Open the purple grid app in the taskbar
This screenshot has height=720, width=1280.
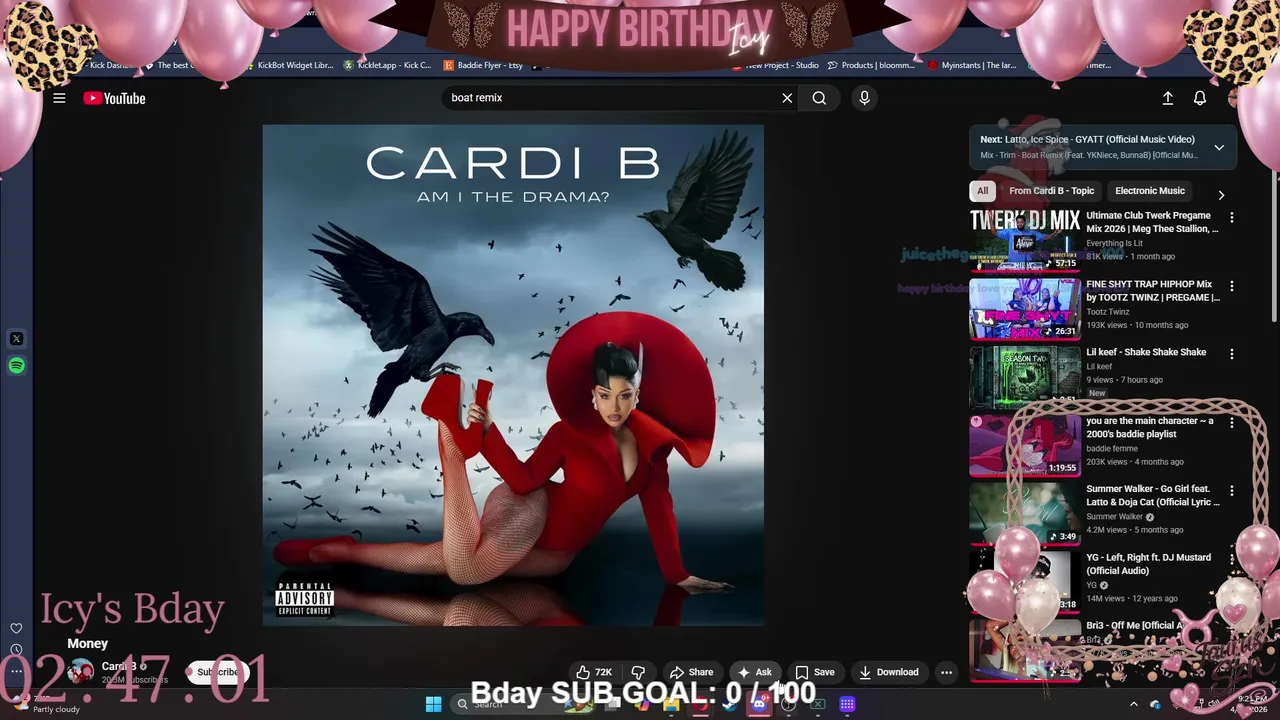[x=847, y=704]
